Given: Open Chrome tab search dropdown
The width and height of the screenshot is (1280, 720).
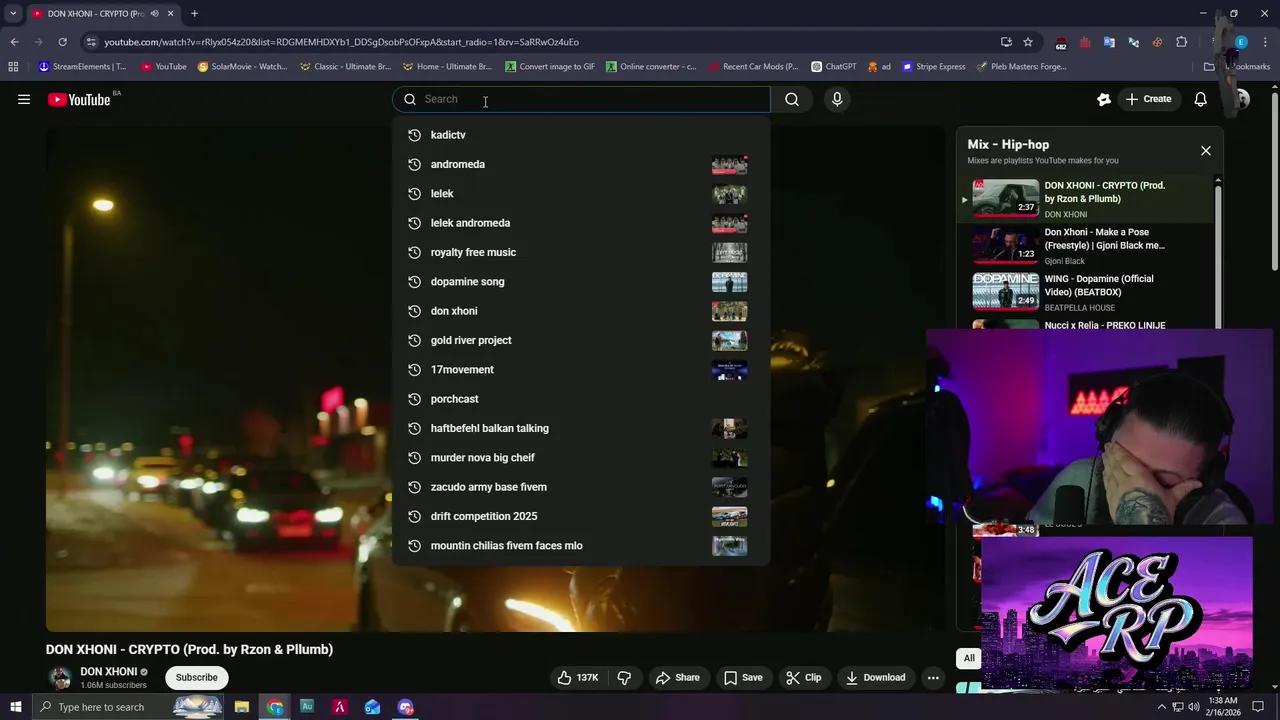Looking at the screenshot, I should pos(13,13).
